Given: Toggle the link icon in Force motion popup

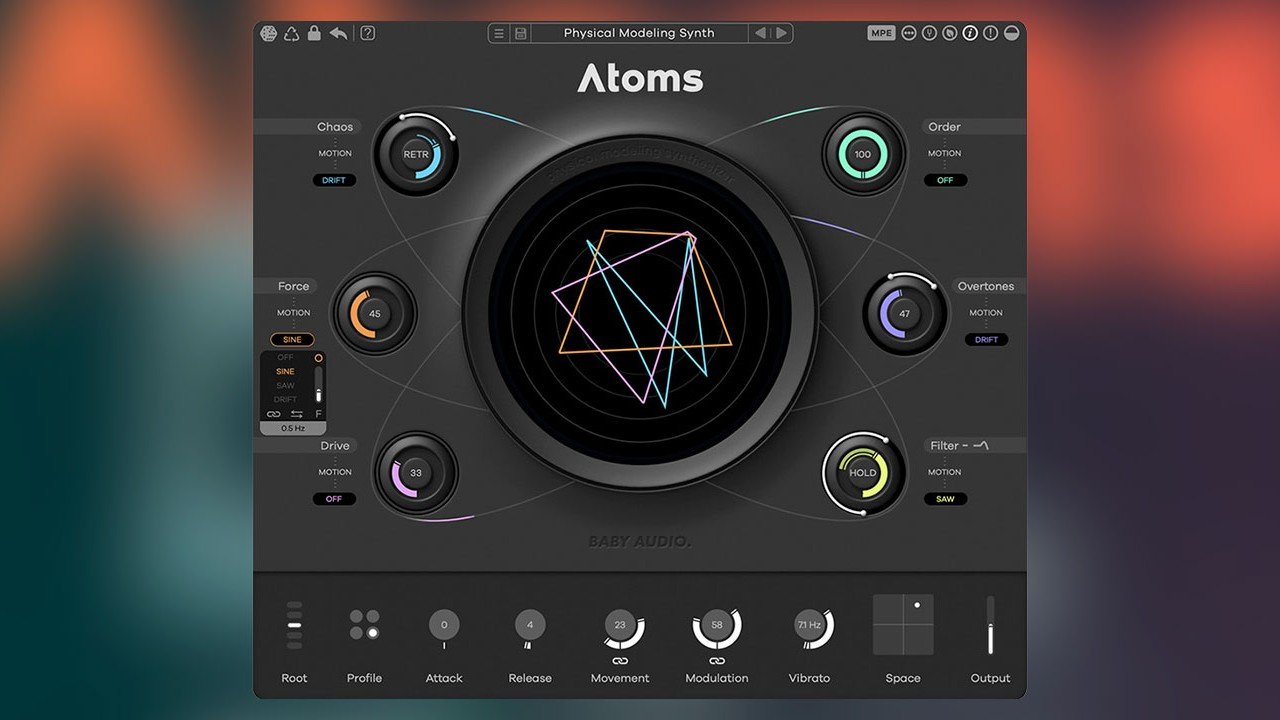Looking at the screenshot, I should 273,414.
